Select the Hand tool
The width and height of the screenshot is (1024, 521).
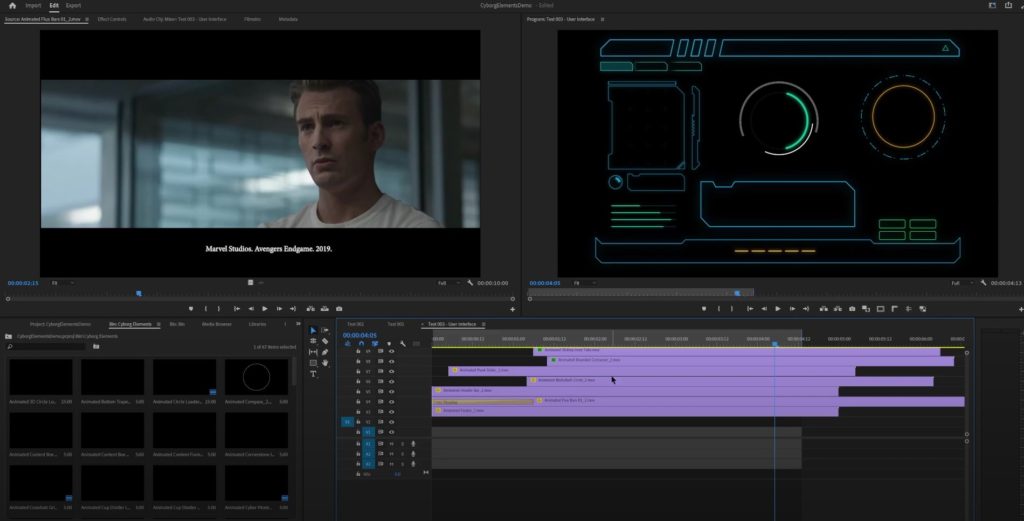[325, 363]
